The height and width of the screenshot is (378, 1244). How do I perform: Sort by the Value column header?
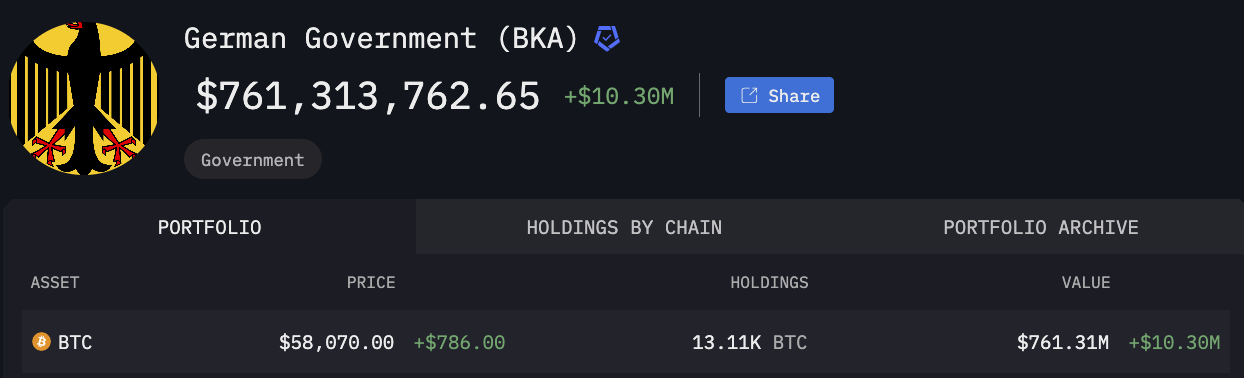coord(1086,283)
